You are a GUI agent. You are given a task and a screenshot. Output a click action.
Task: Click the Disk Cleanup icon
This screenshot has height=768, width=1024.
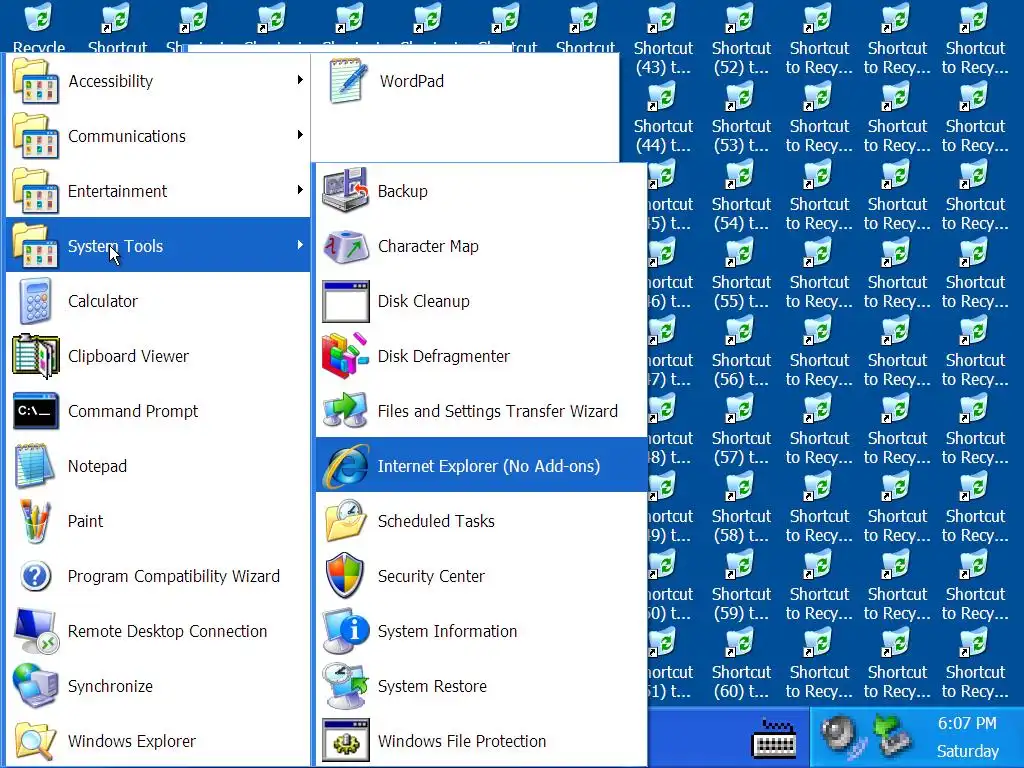[x=345, y=301]
